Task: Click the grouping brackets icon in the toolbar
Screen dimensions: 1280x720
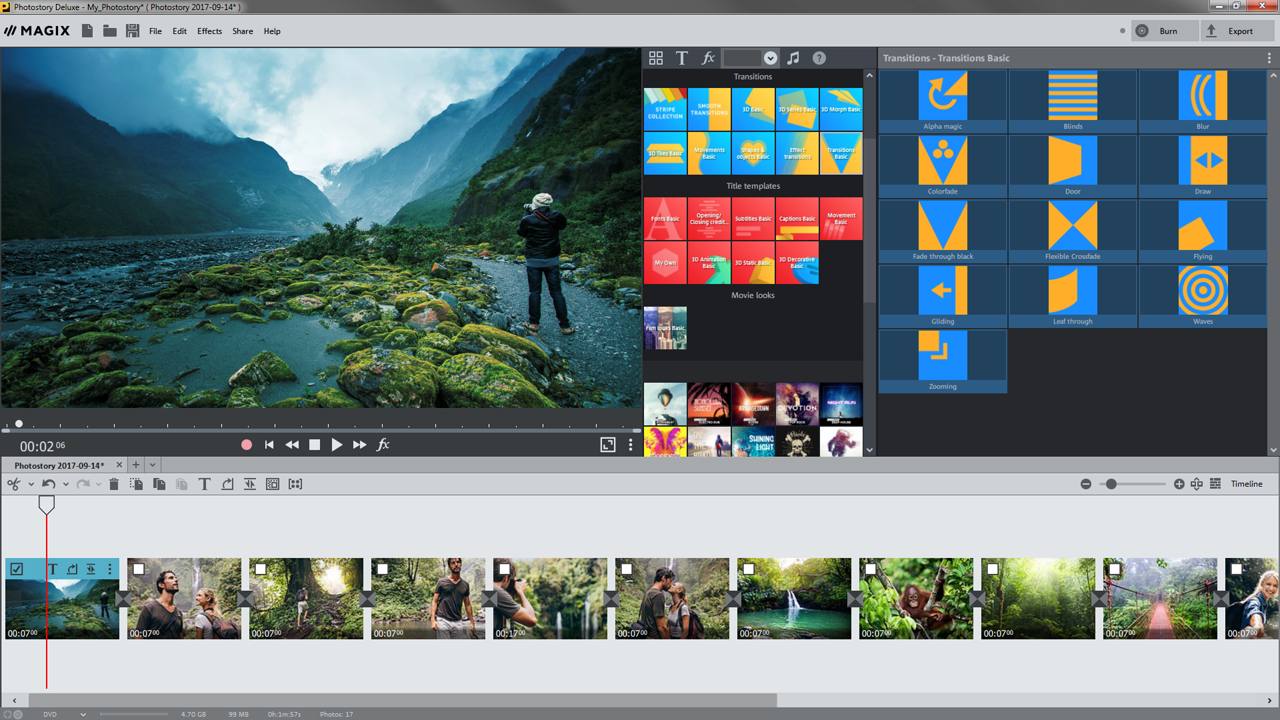Action: point(295,484)
